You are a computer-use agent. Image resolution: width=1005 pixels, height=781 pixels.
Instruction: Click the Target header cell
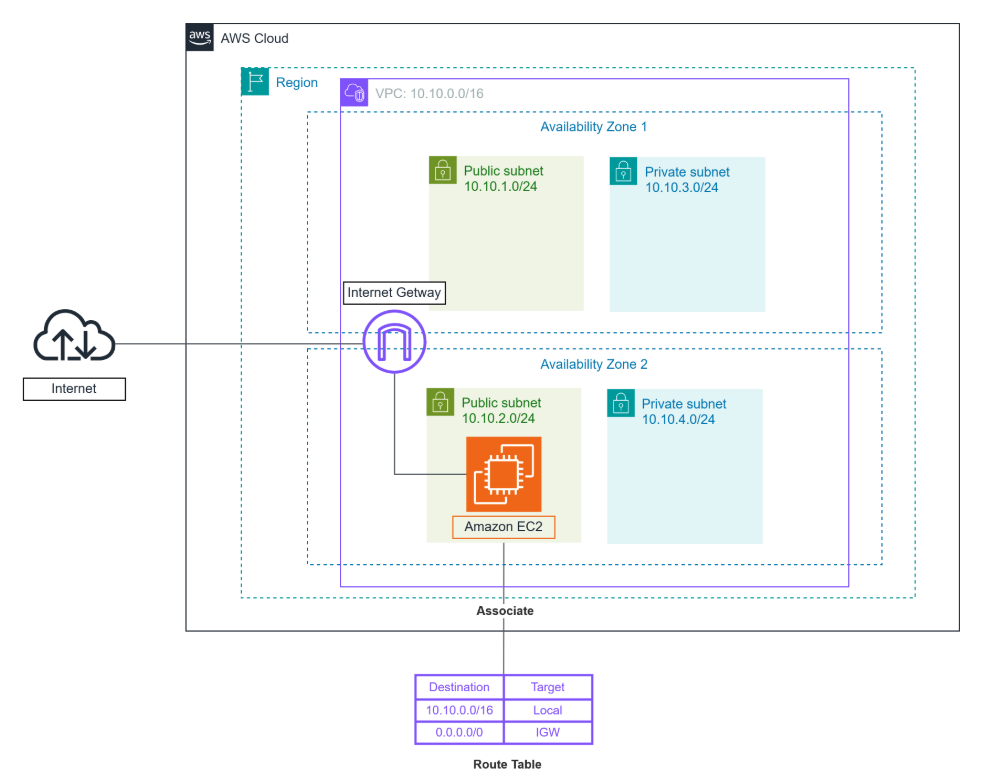[548, 687]
